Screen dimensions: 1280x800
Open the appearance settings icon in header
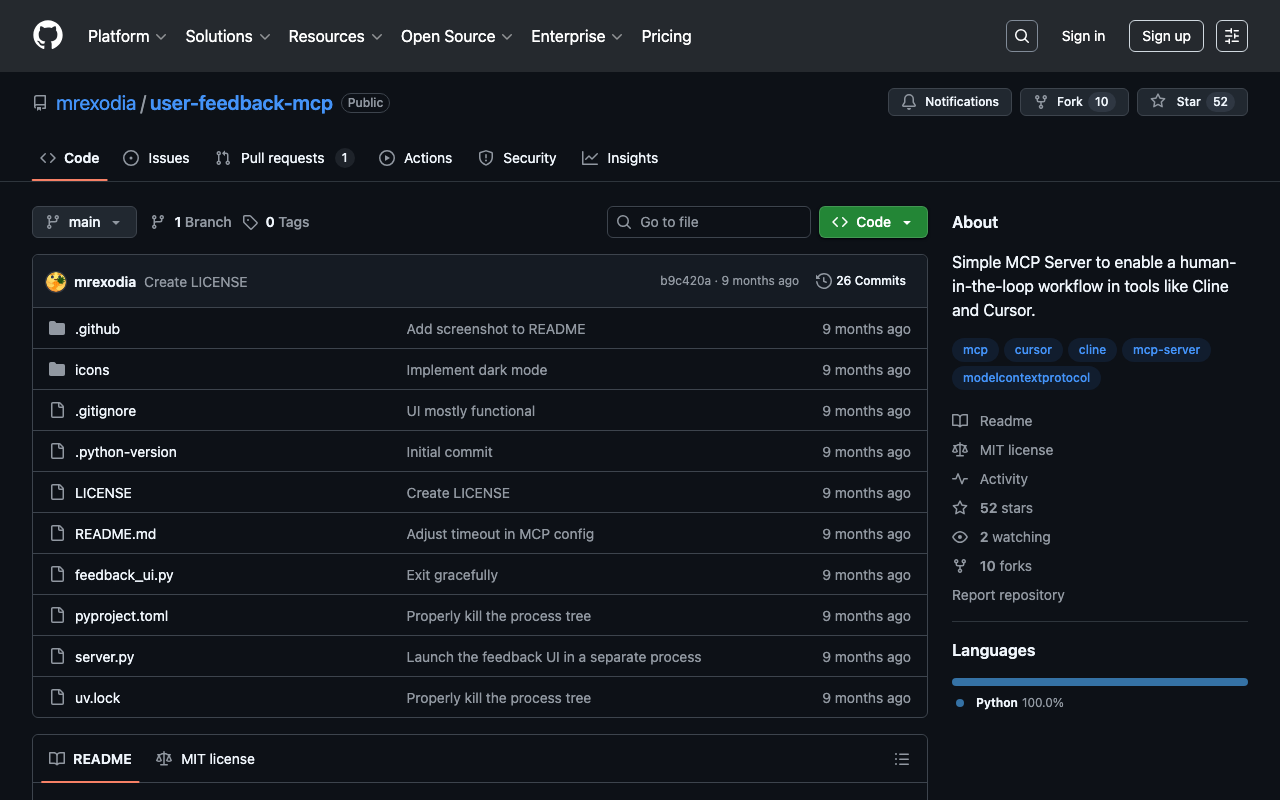1231,36
